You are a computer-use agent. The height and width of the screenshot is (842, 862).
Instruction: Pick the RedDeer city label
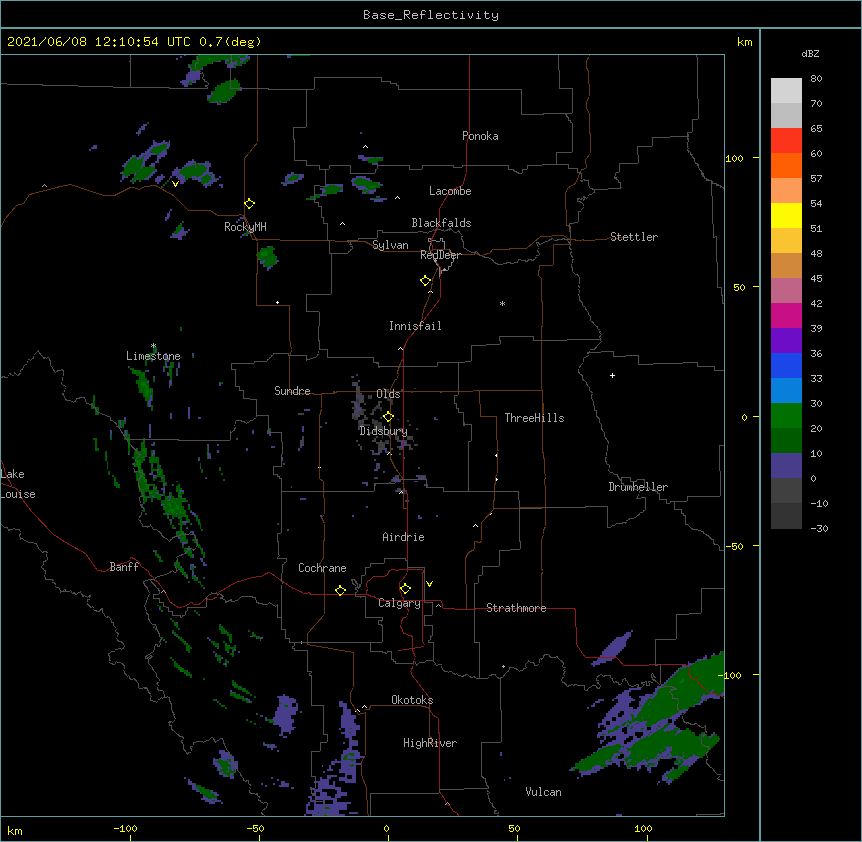pyautogui.click(x=440, y=255)
